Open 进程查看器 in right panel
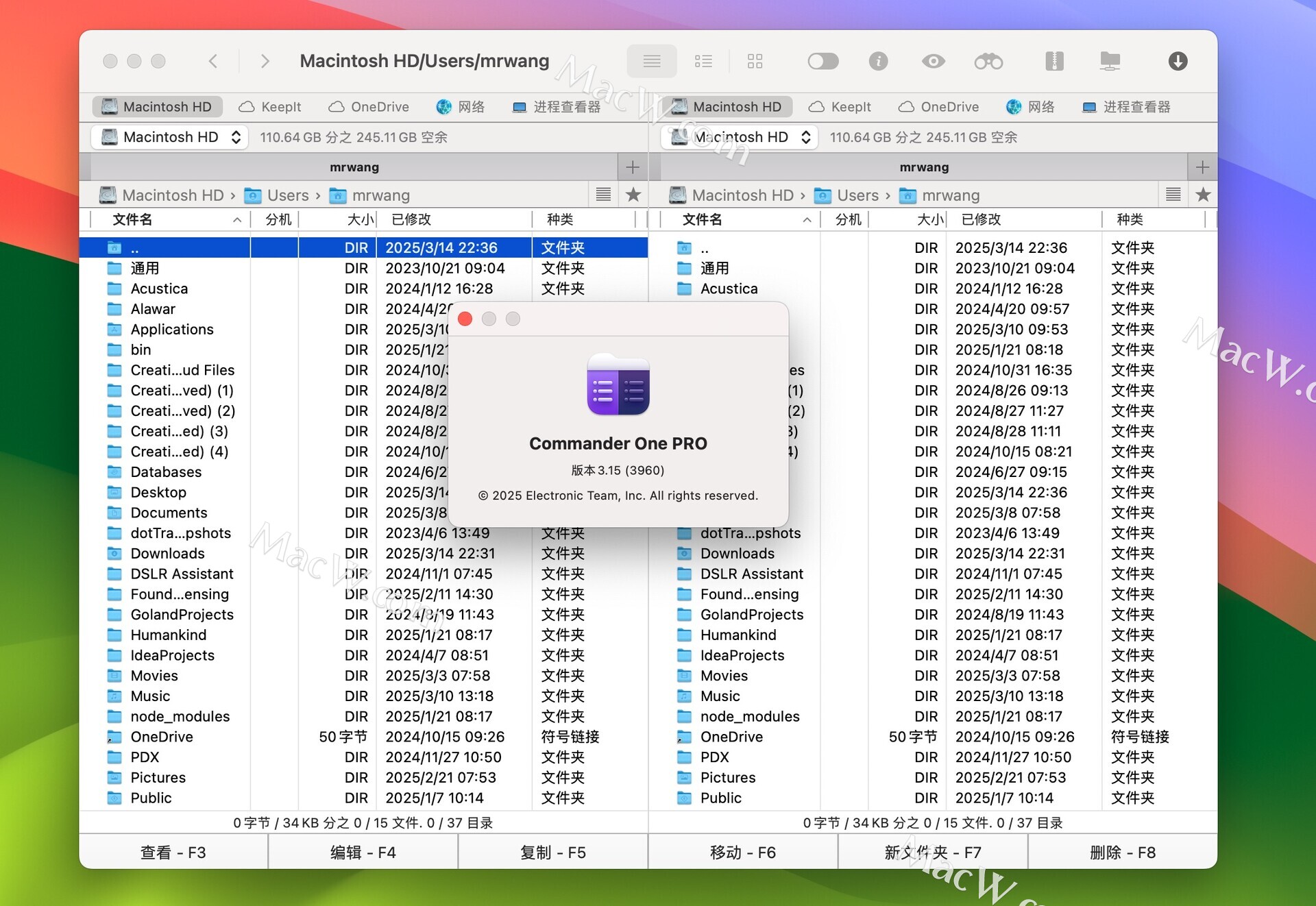 click(x=1126, y=106)
